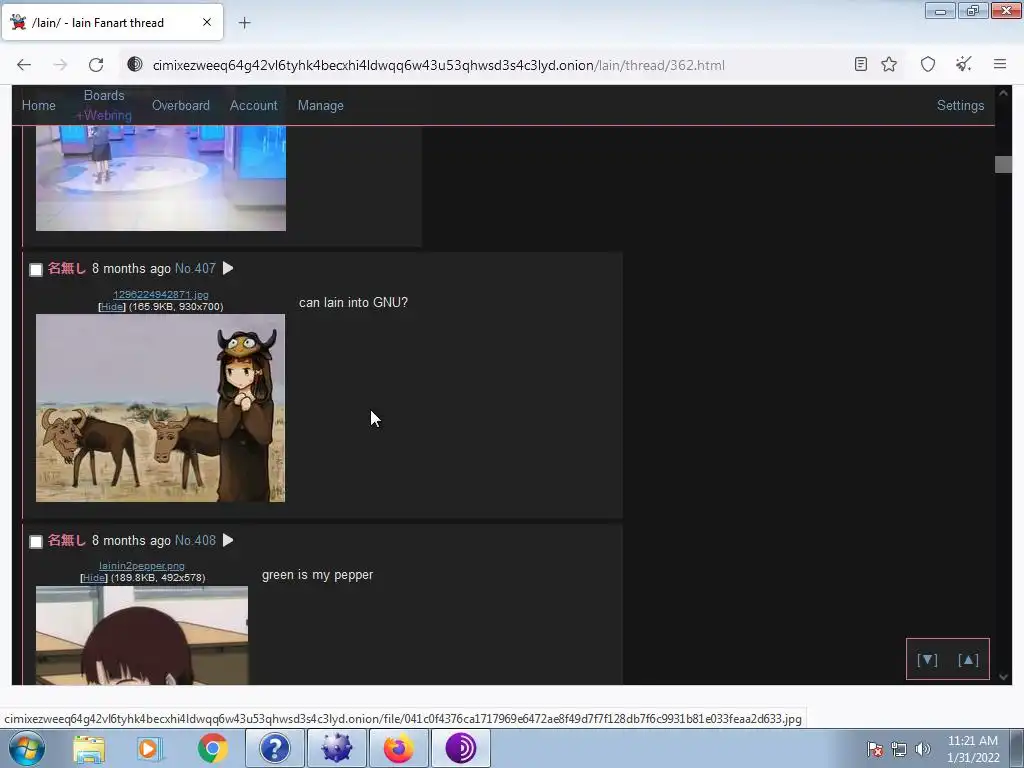Toggle reader view in address bar
The width and height of the screenshot is (1024, 768).
coord(861,64)
